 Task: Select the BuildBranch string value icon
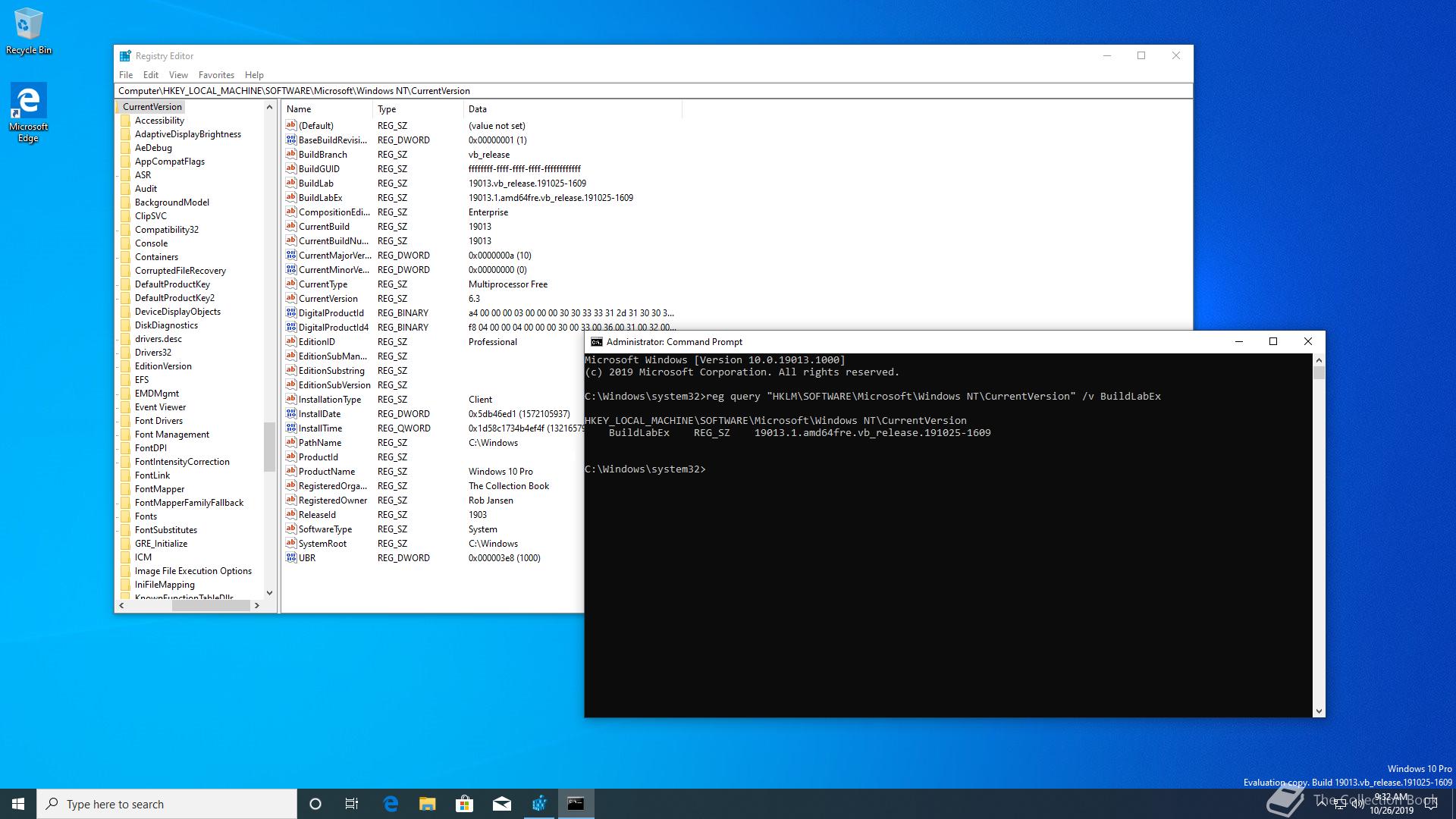pyautogui.click(x=290, y=155)
